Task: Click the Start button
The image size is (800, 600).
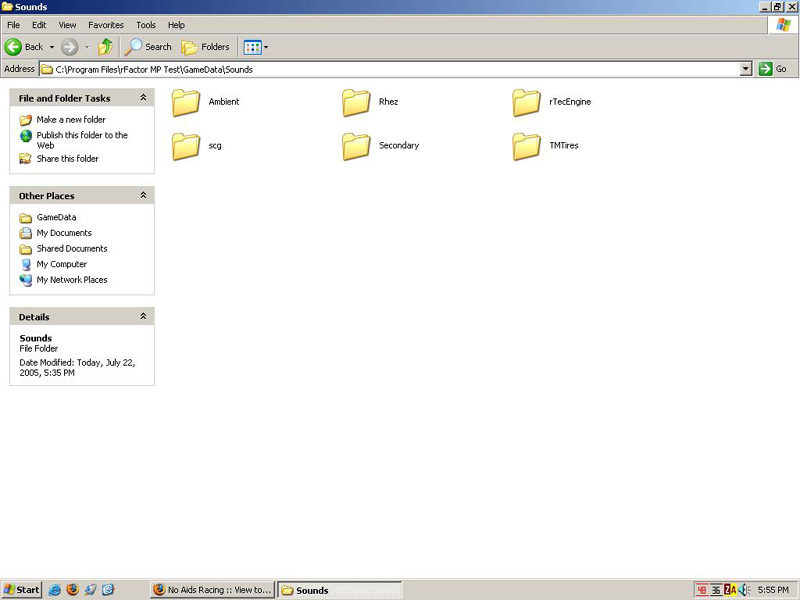Action: [21, 590]
